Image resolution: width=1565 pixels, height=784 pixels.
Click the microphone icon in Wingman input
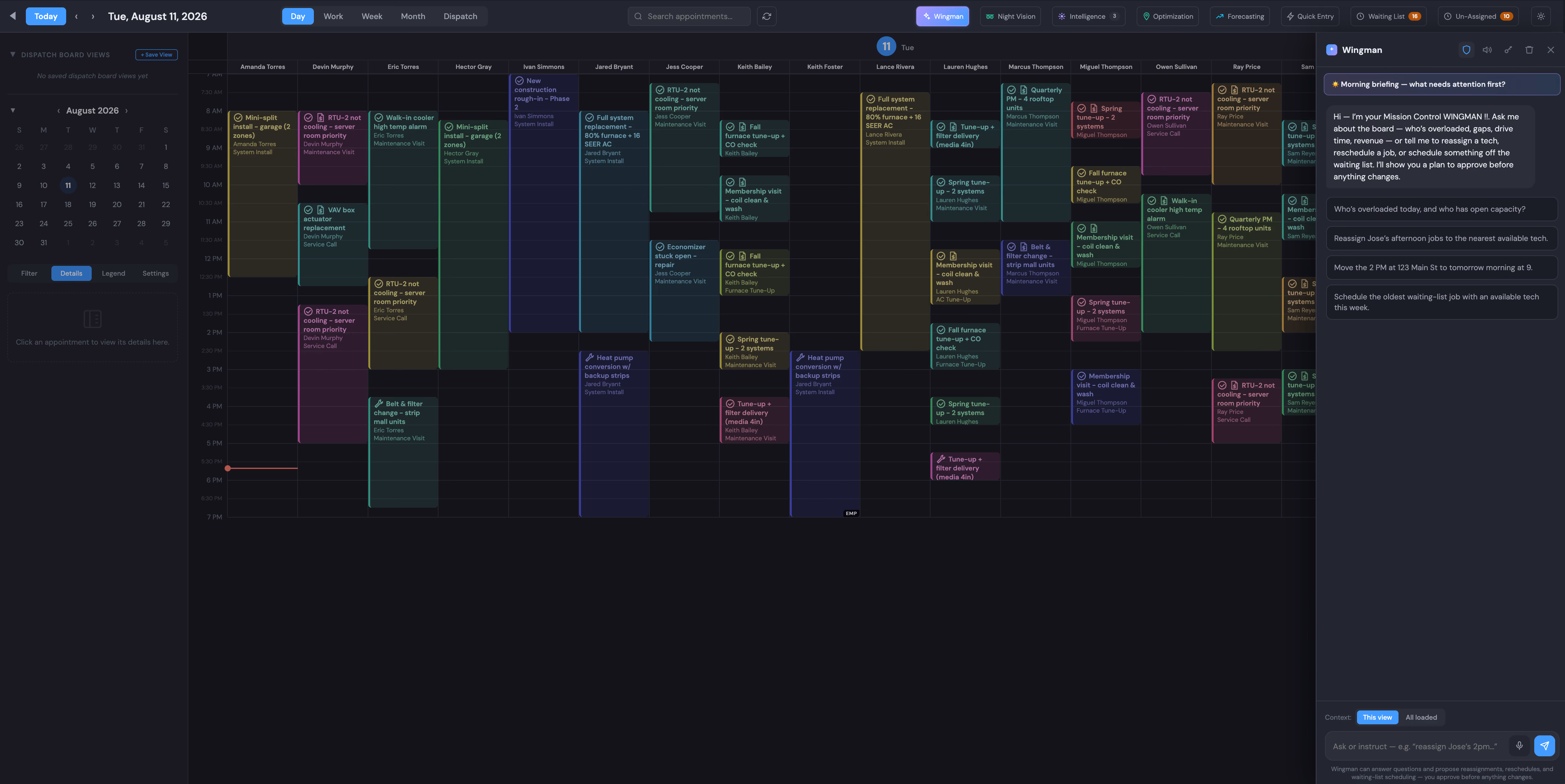click(1519, 746)
